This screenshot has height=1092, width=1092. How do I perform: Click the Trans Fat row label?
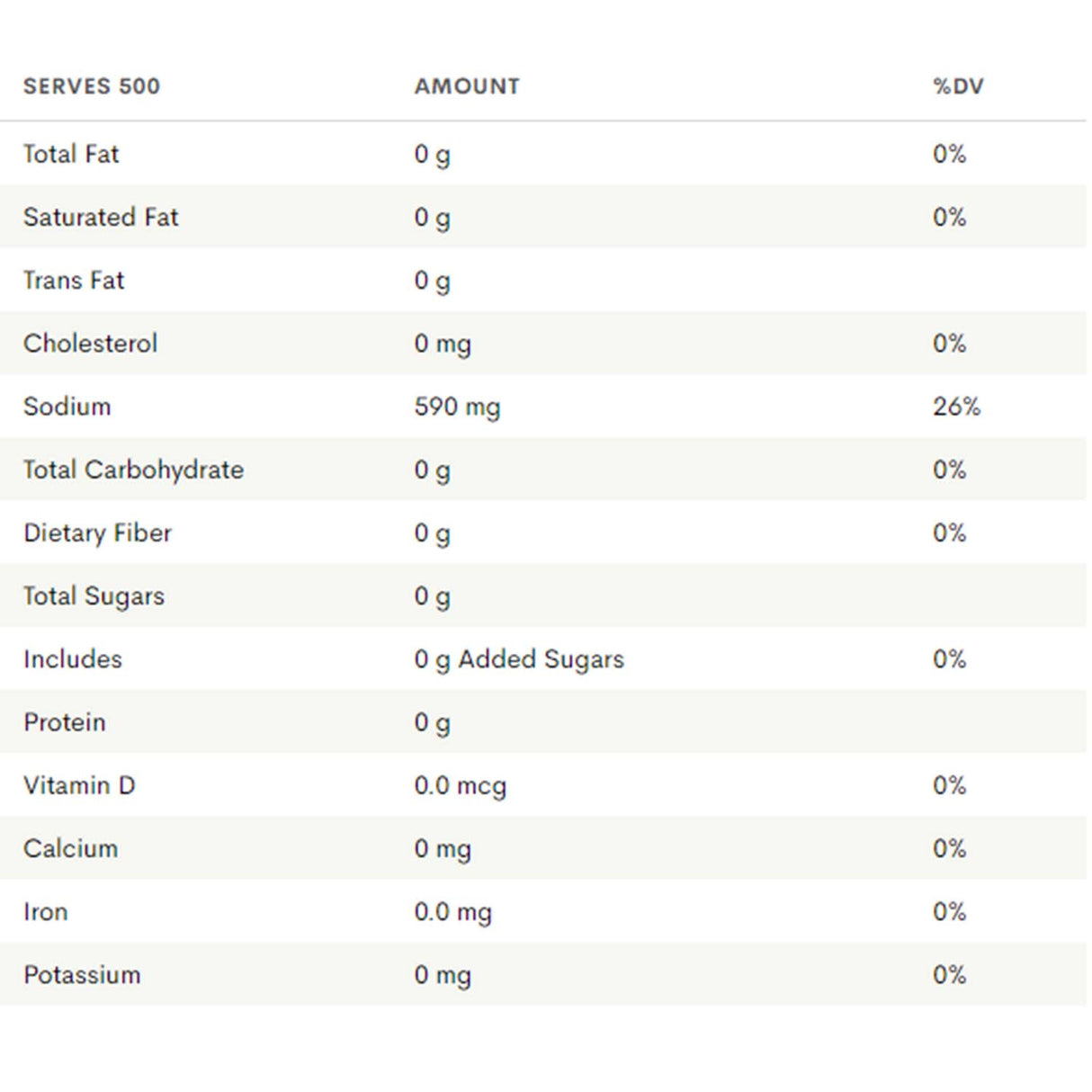[x=74, y=281]
